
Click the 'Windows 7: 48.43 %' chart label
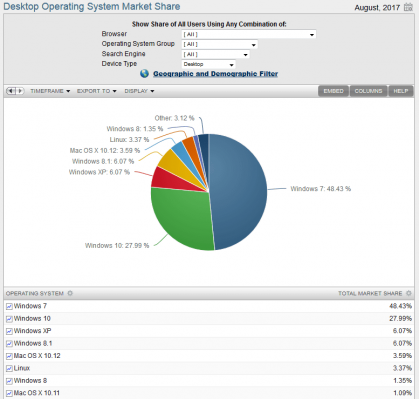(320, 189)
